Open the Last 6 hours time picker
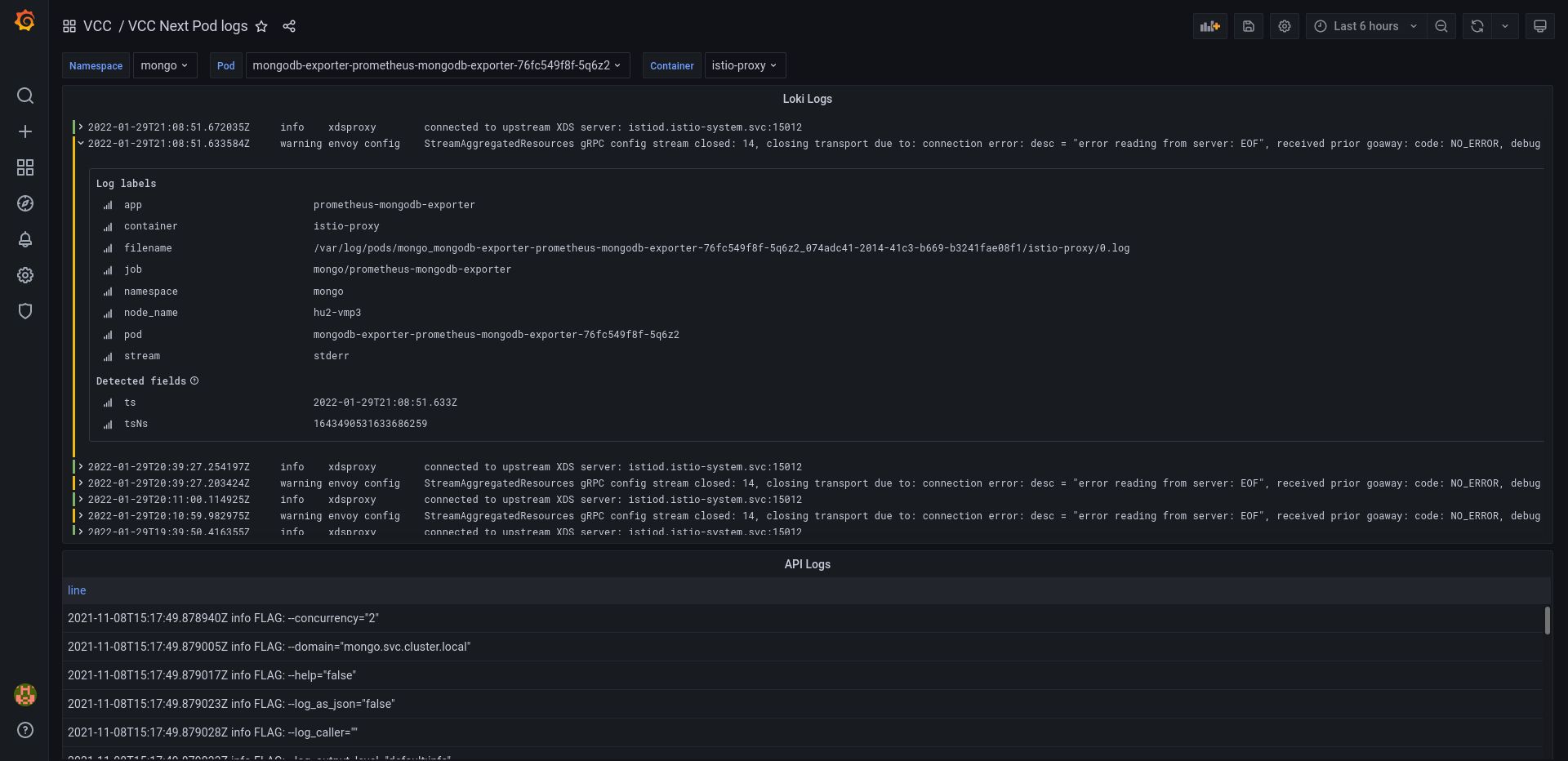Image resolution: width=1568 pixels, height=761 pixels. coord(1366,26)
